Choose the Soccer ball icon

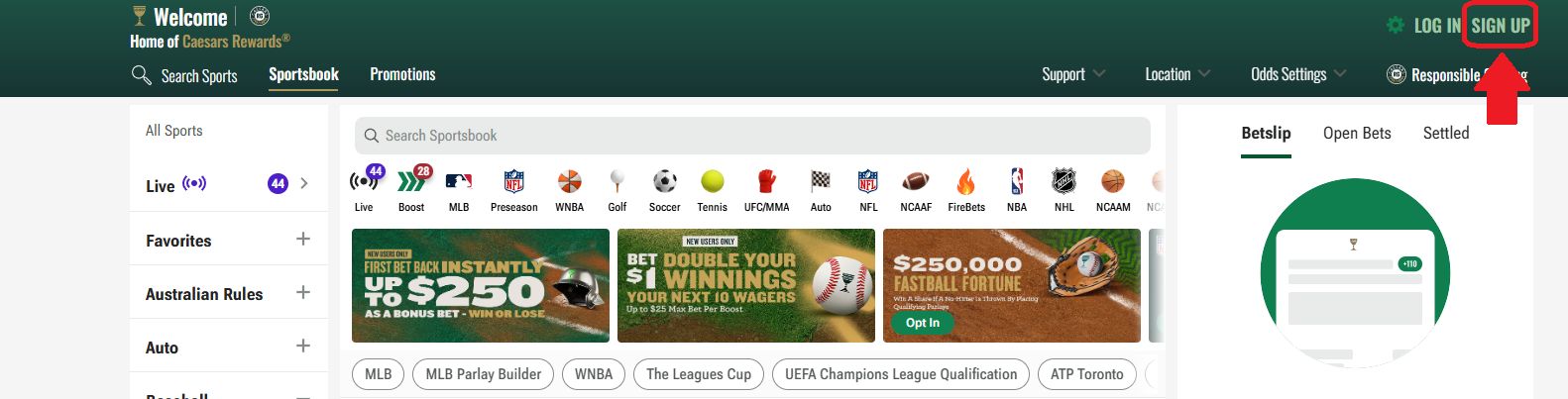click(664, 182)
